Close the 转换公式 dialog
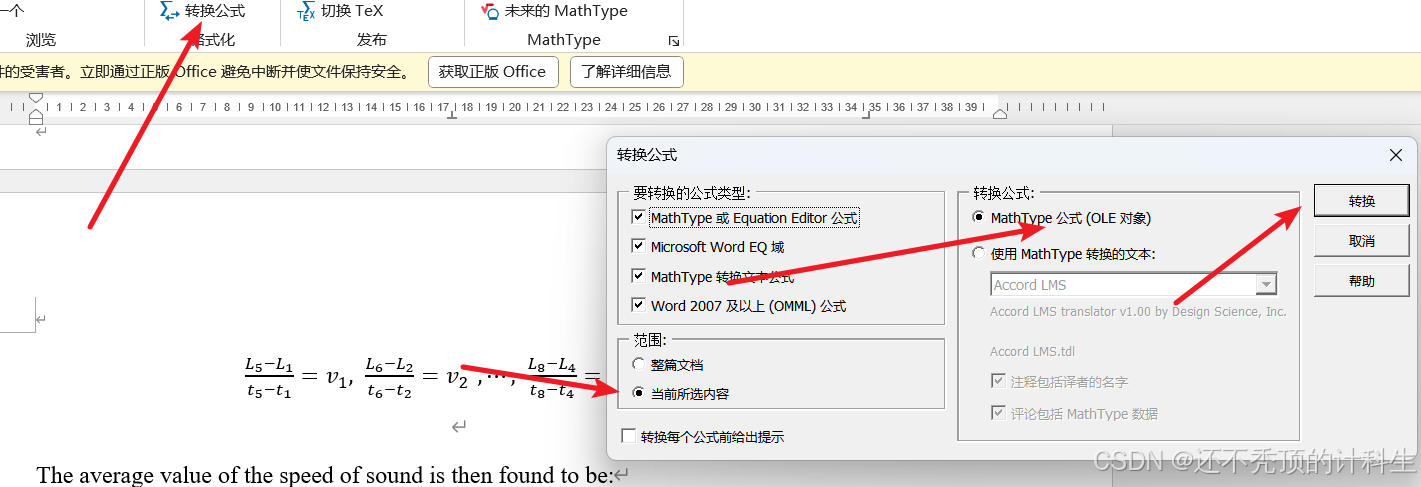The width and height of the screenshot is (1421, 487). point(1396,154)
